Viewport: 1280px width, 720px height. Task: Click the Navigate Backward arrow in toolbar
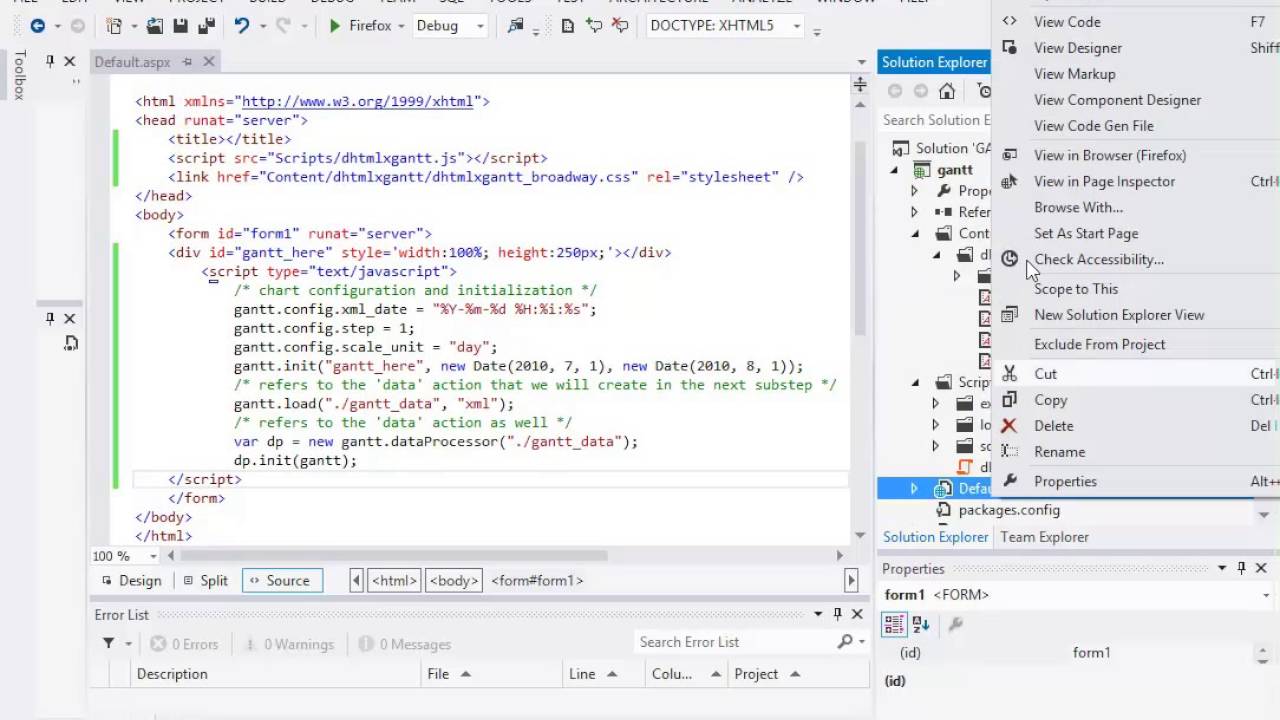[x=37, y=26]
